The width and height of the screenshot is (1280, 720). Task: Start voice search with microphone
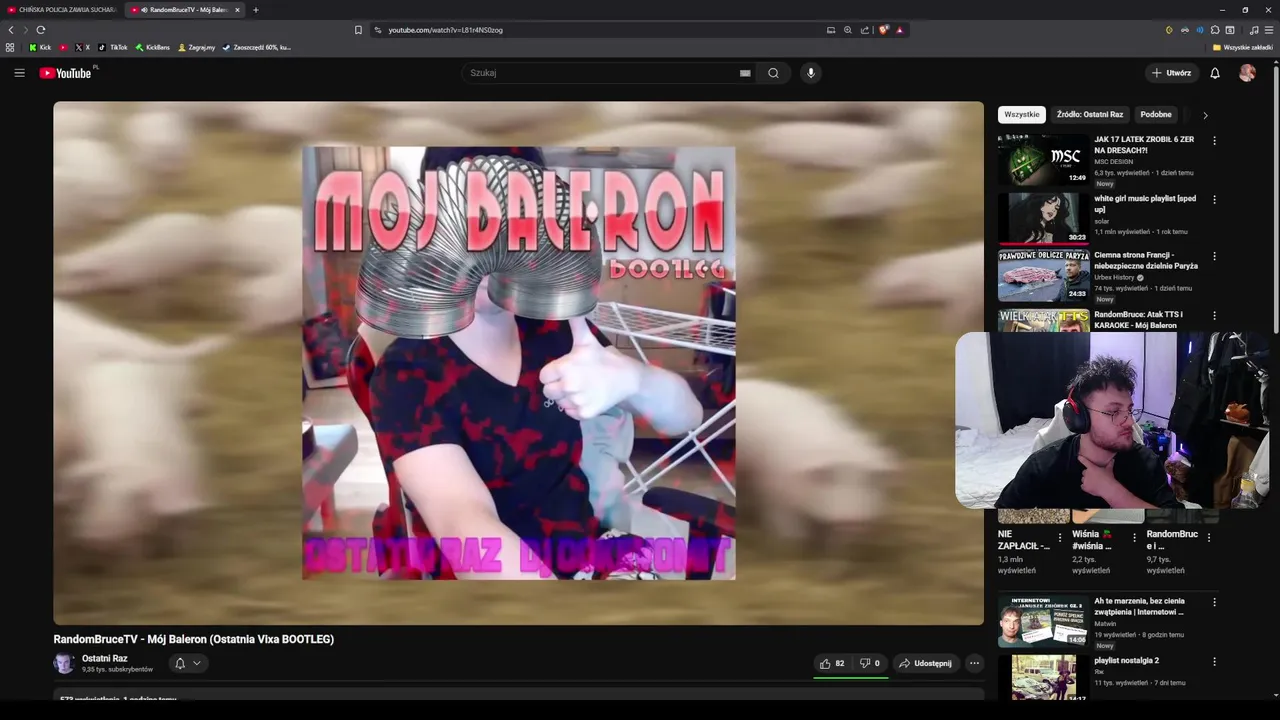[x=811, y=73]
